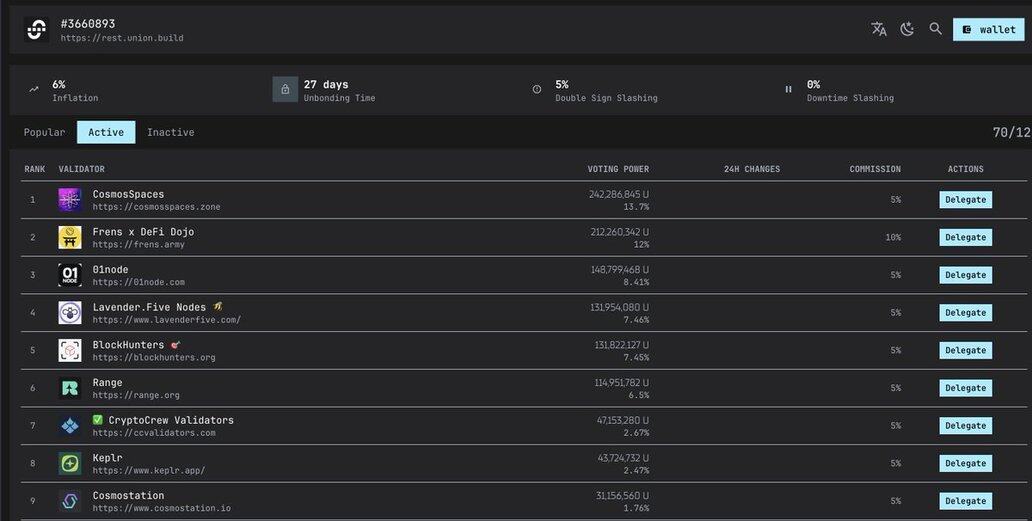This screenshot has height=521, width=1032.
Task: Select the Active validators tab
Action: [x=106, y=132]
